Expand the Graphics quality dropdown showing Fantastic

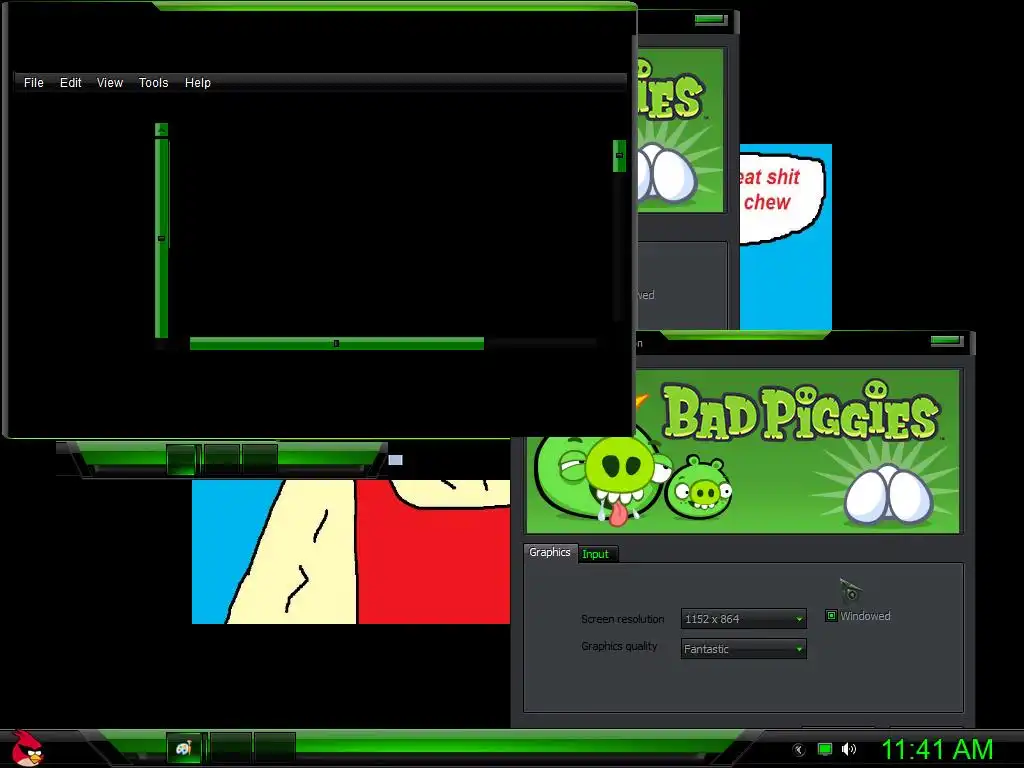[x=743, y=648]
